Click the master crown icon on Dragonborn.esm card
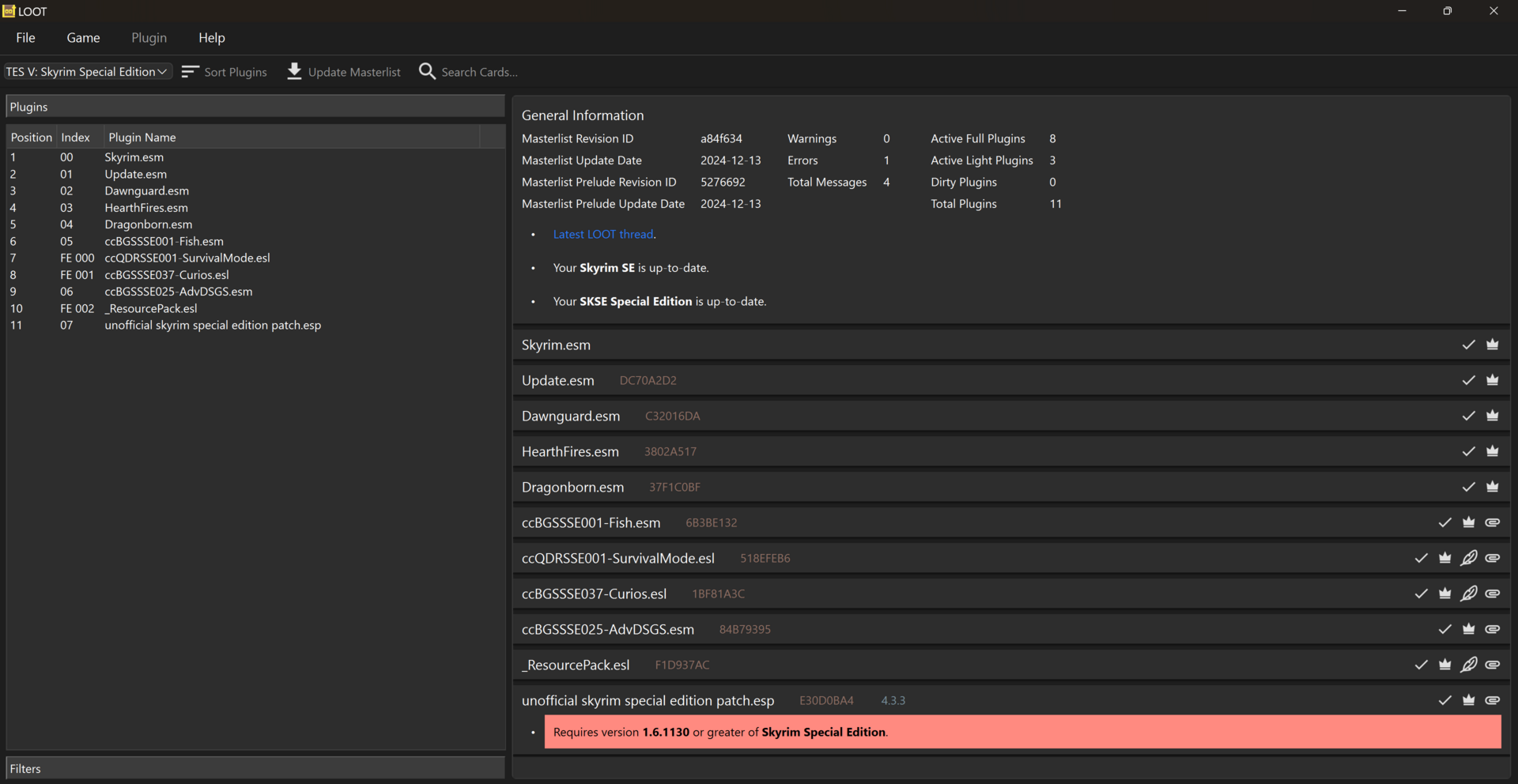1518x784 pixels. [1492, 487]
